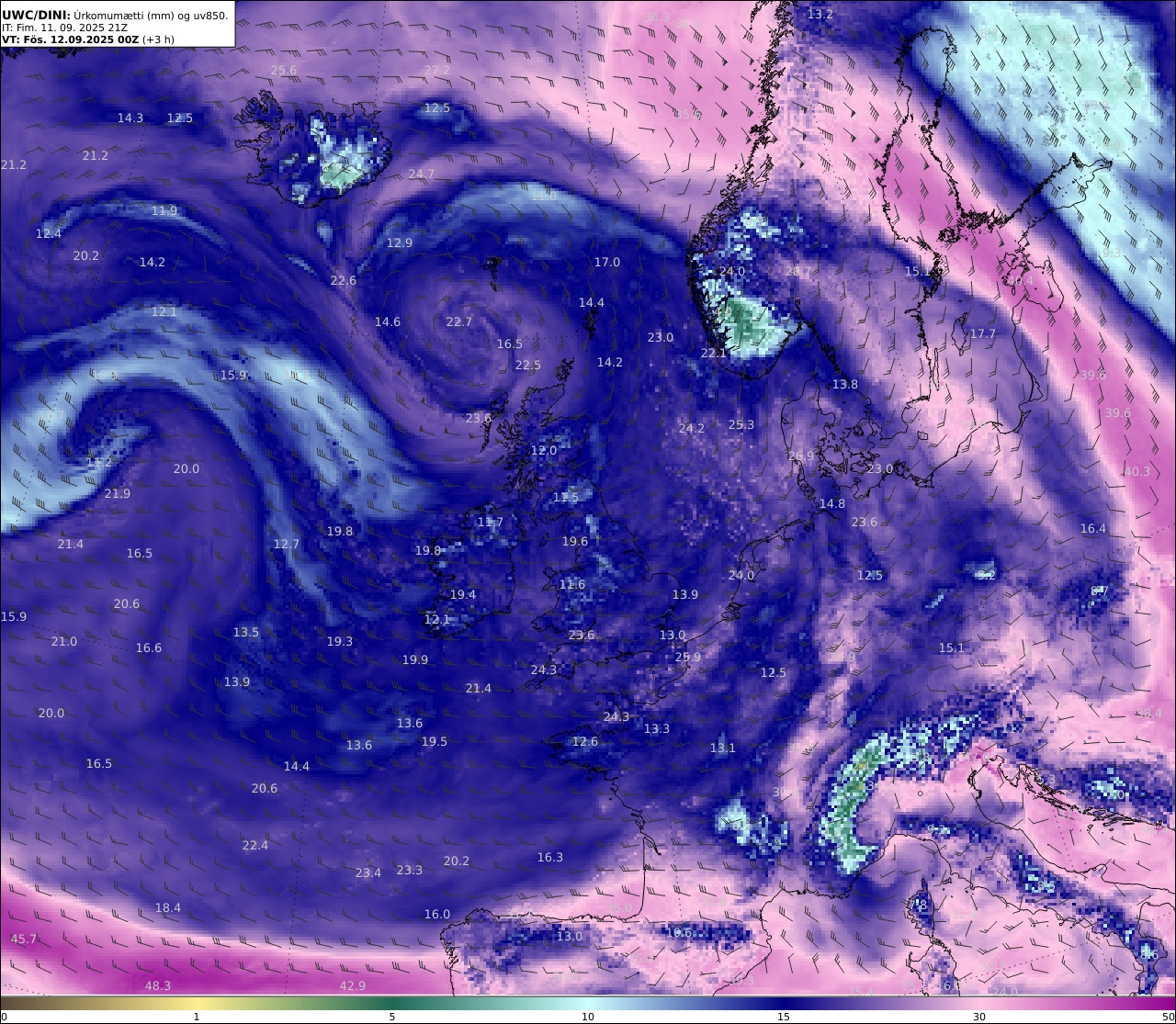Click the 19.4 value label
1176x1024 pixels.
[463, 595]
